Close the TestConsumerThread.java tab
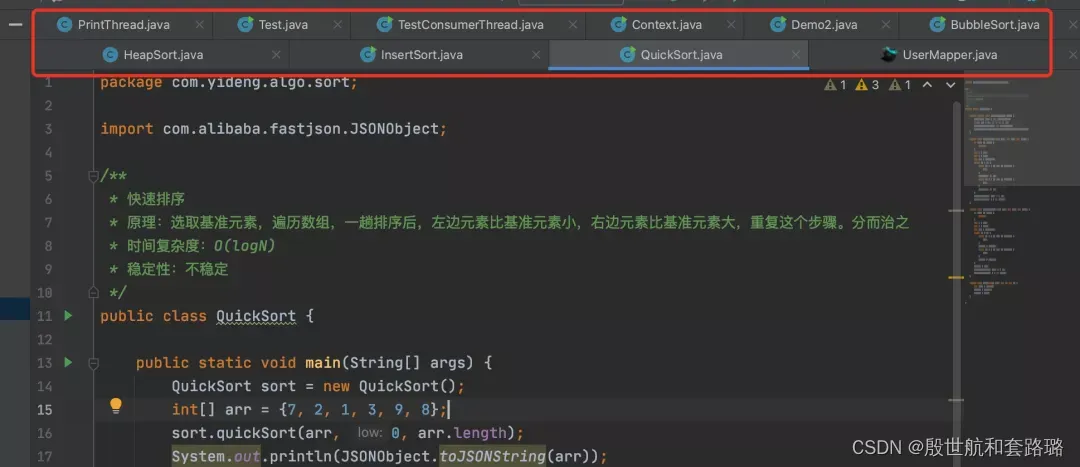The image size is (1080, 467). coord(572,25)
